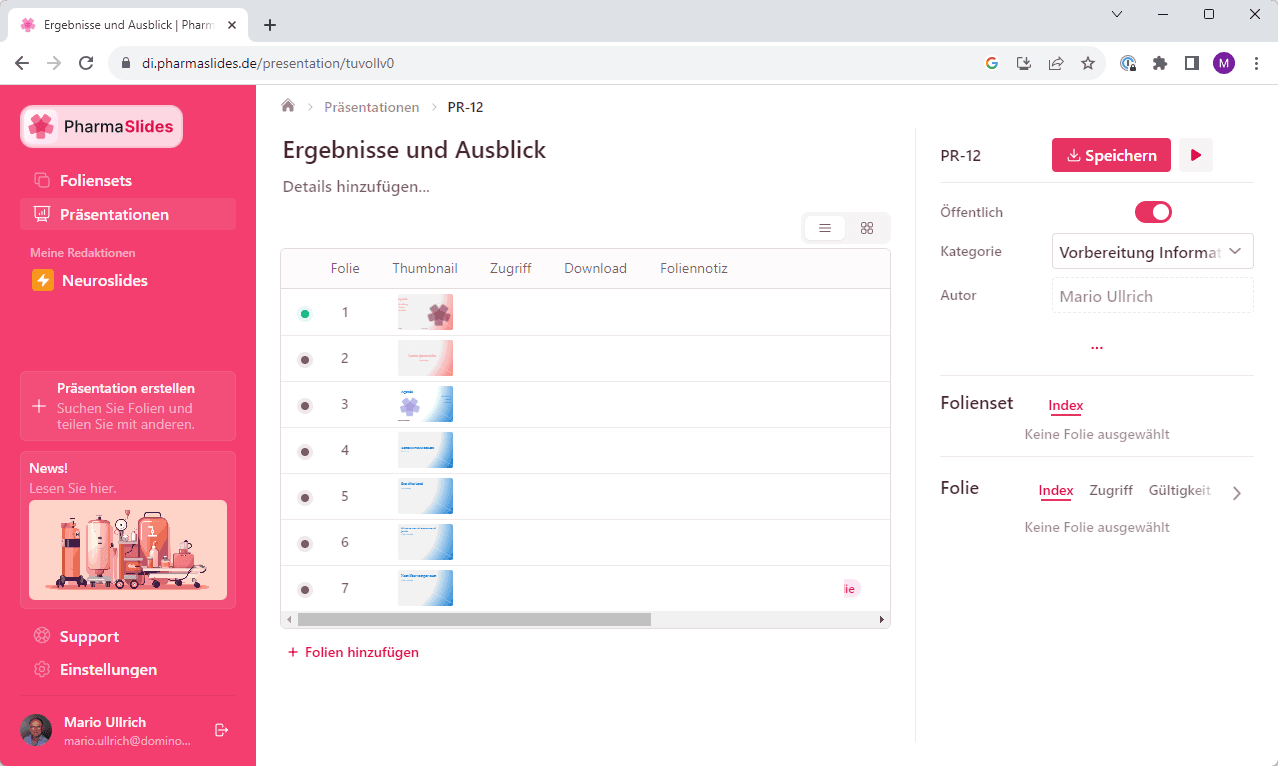Screen dimensions: 1278x766
Task: Switch to grid view layout
Action: (867, 228)
